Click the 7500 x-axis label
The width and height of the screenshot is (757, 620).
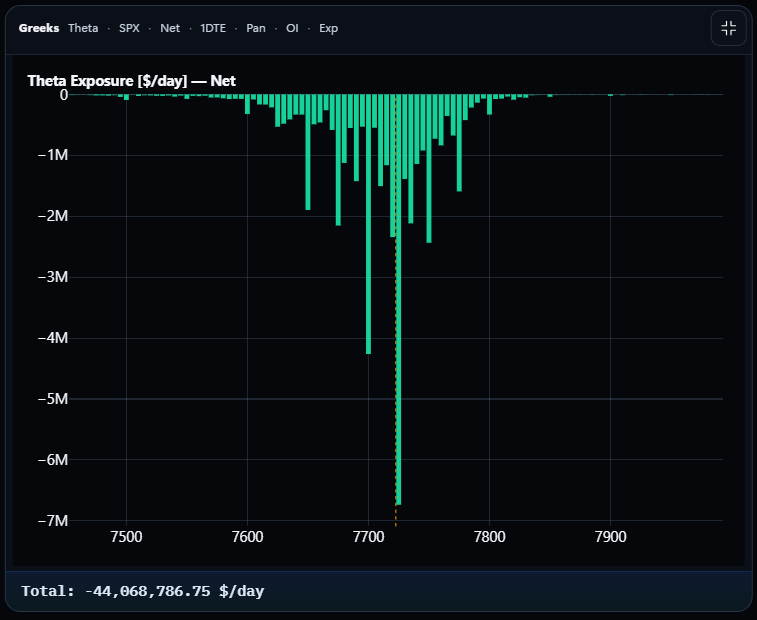point(126,536)
